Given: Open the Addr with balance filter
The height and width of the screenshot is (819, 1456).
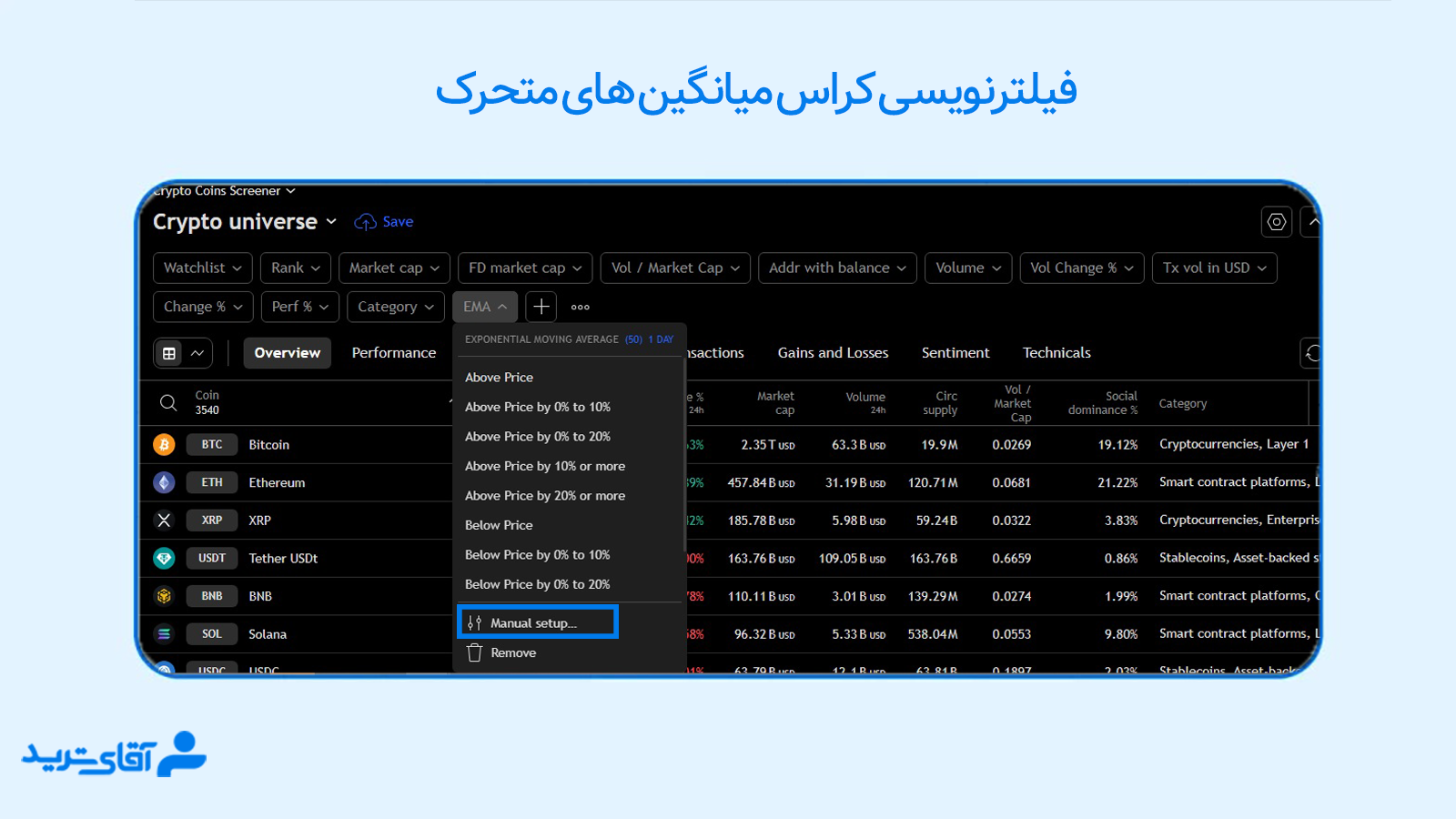Looking at the screenshot, I should [836, 268].
